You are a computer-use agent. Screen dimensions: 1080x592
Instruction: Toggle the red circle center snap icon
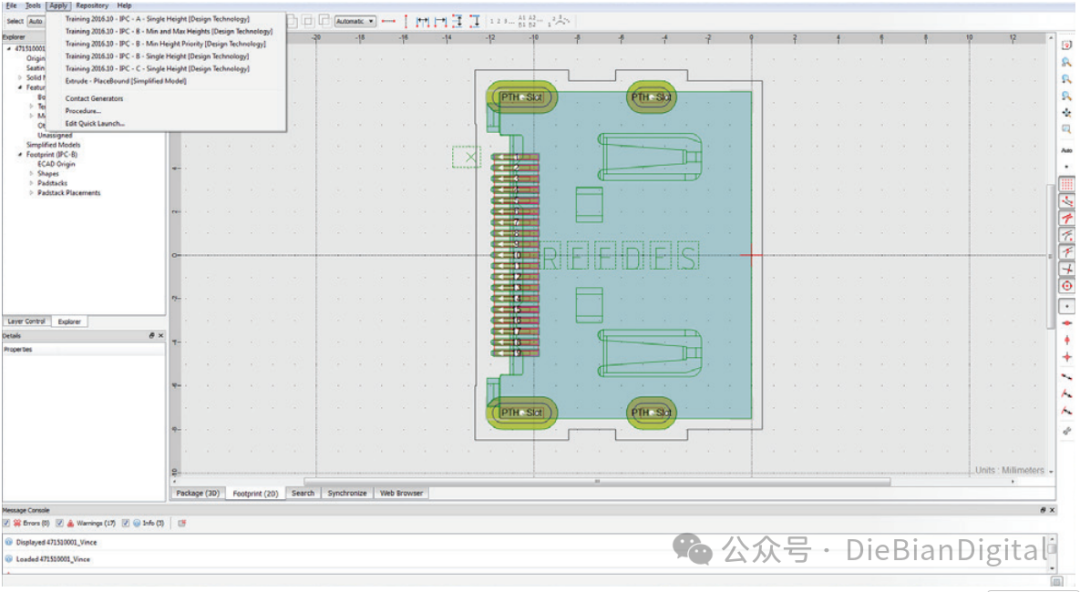(x=1066, y=285)
